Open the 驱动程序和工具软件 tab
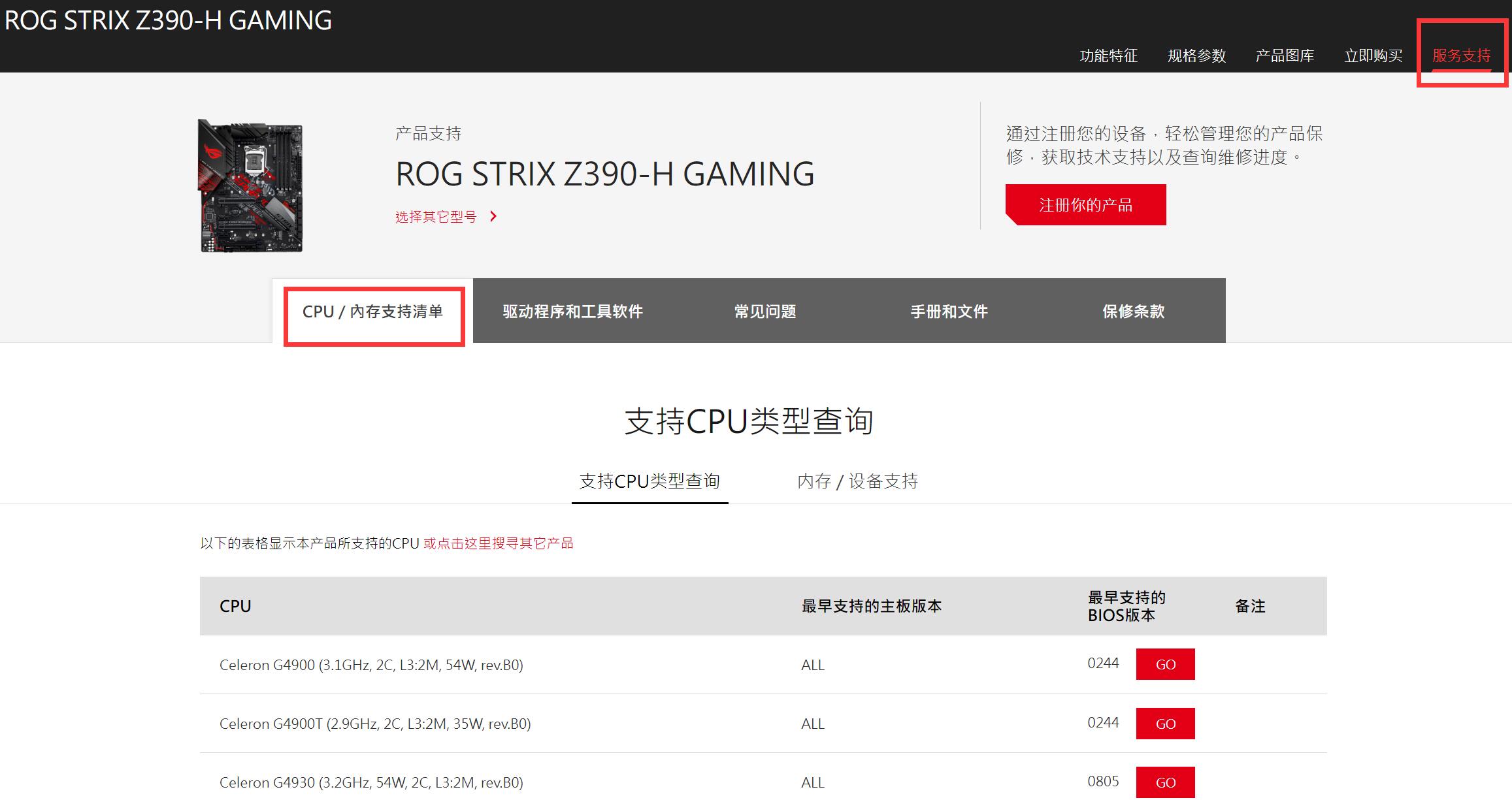The width and height of the screenshot is (1512, 800). [572, 312]
